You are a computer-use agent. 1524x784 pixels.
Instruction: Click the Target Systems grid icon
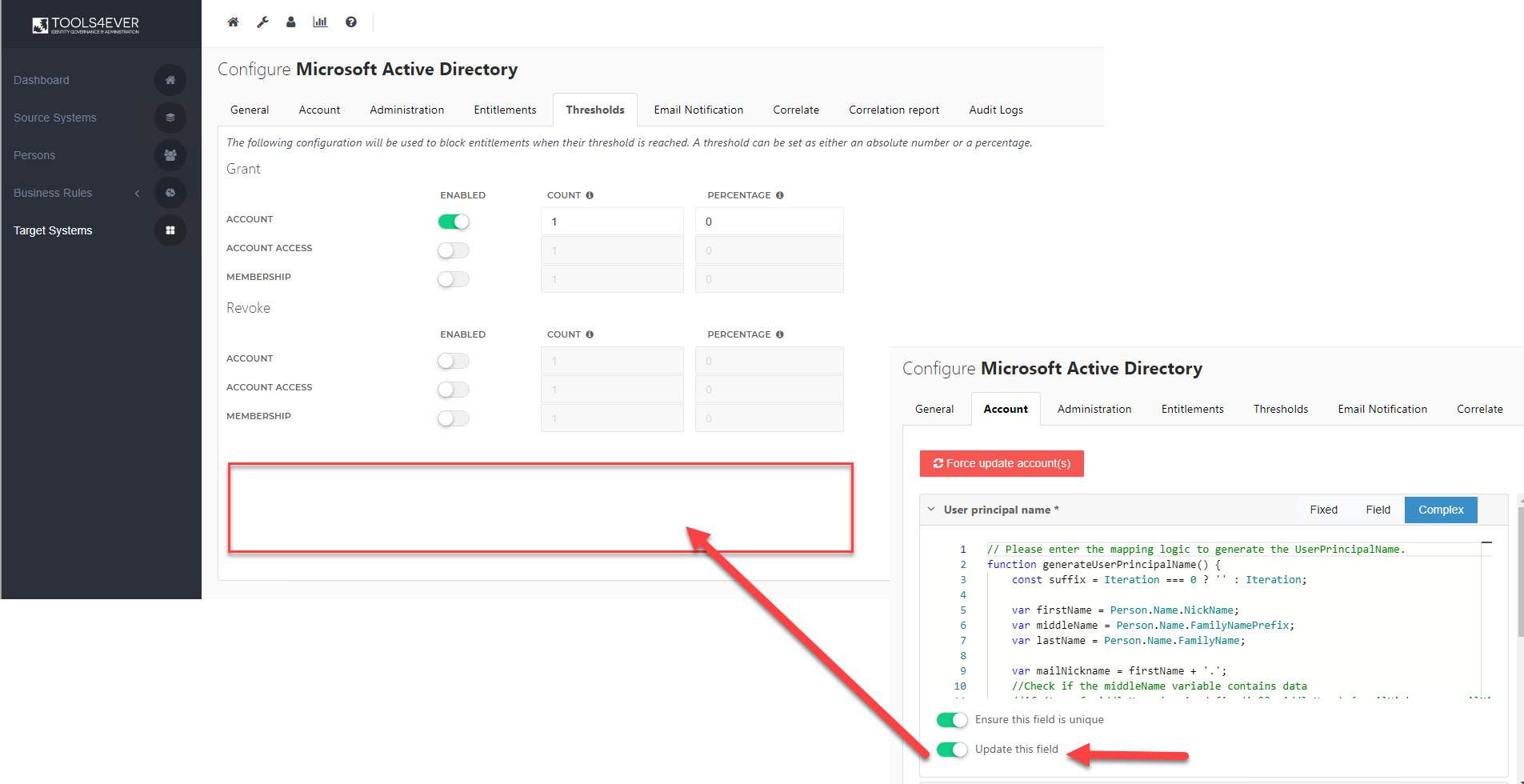(x=170, y=230)
